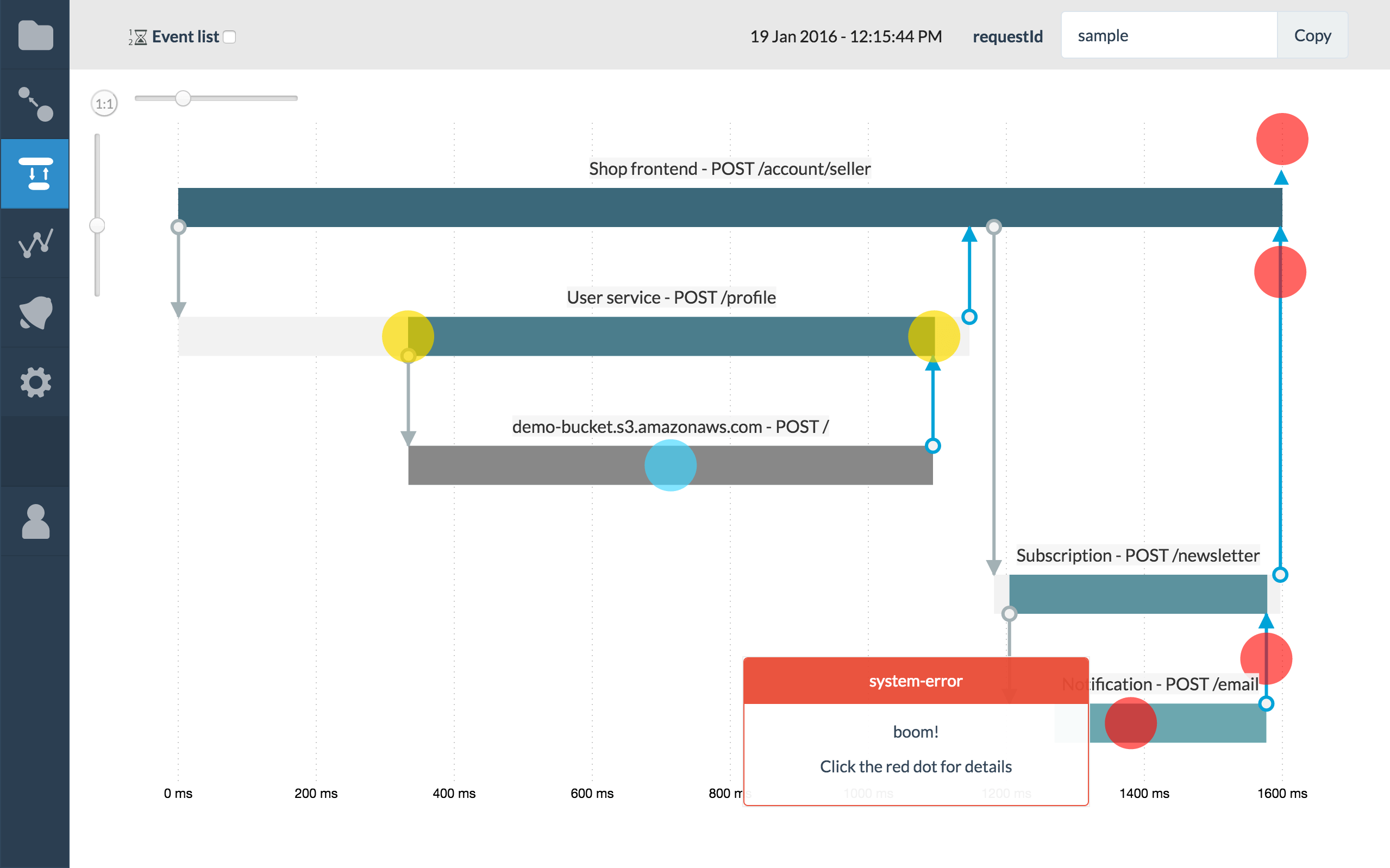Open the settings gear icon

click(x=36, y=382)
